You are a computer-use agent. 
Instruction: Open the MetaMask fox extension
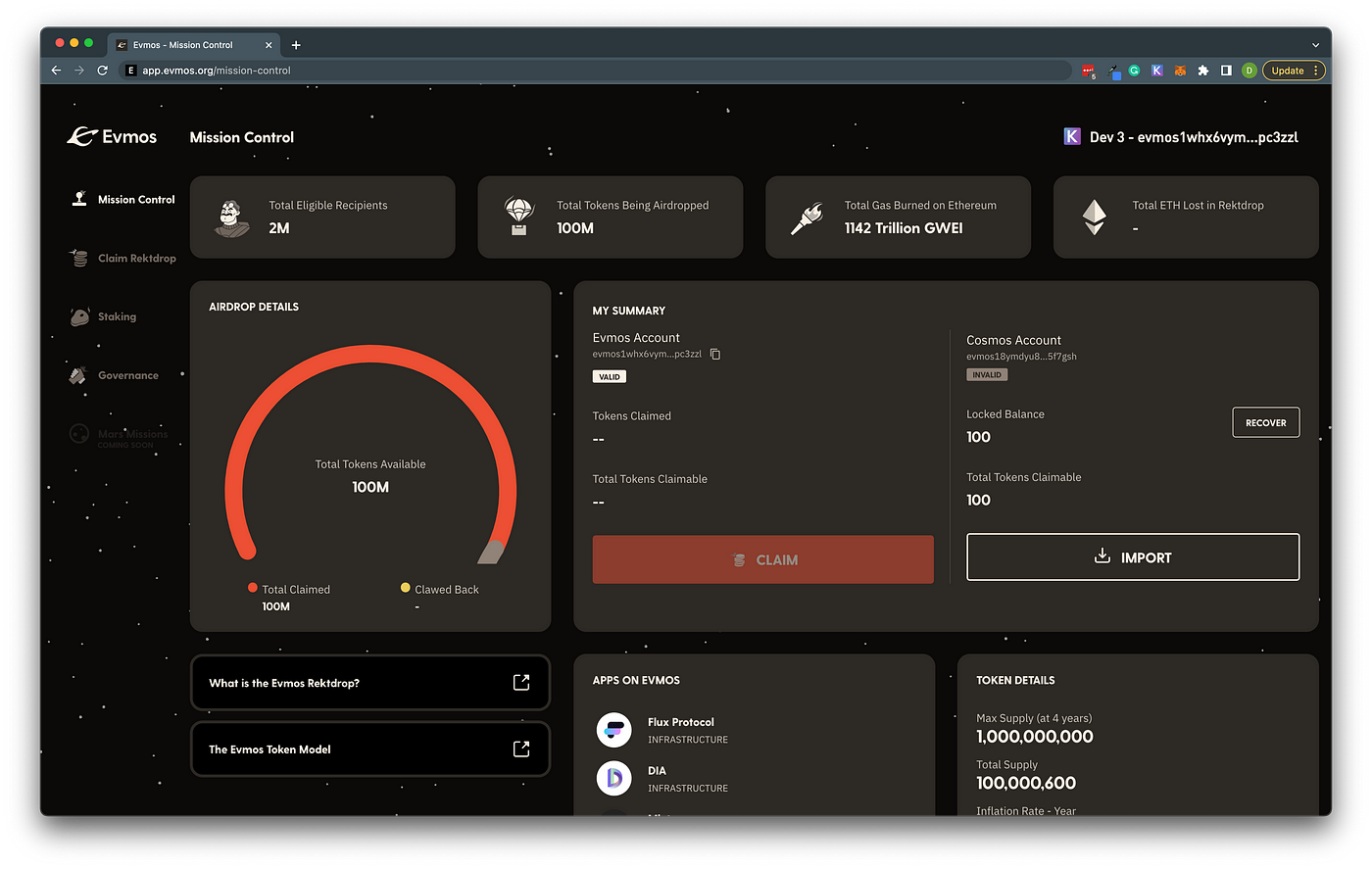(1180, 71)
